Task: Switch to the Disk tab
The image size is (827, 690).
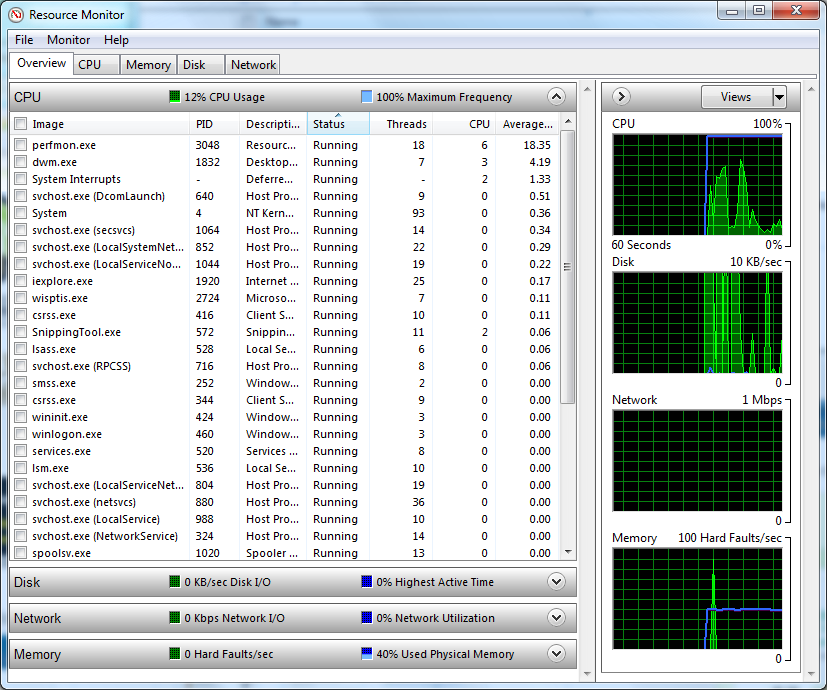Action: (201, 65)
